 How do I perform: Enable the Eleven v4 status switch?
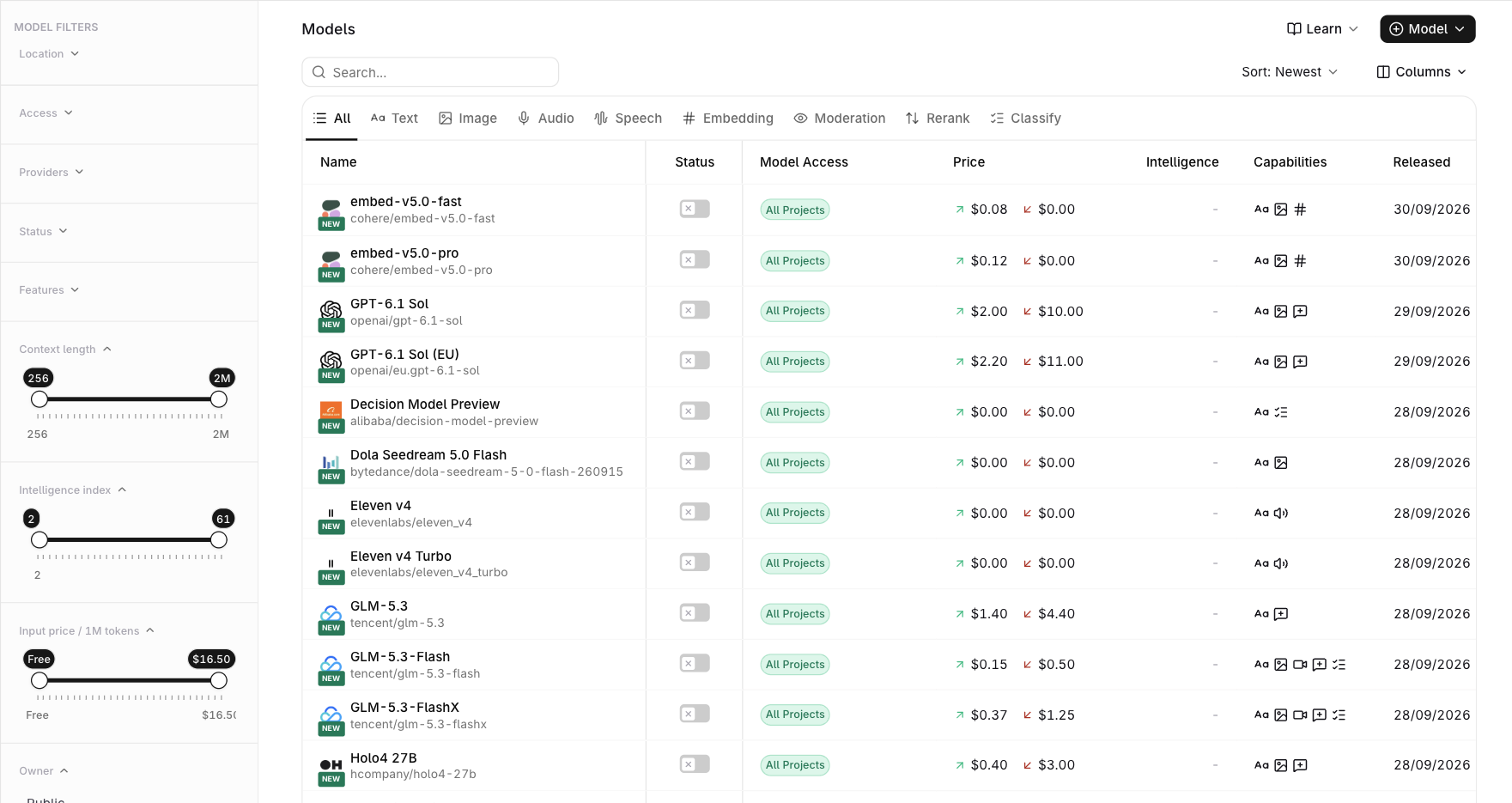coord(695,512)
